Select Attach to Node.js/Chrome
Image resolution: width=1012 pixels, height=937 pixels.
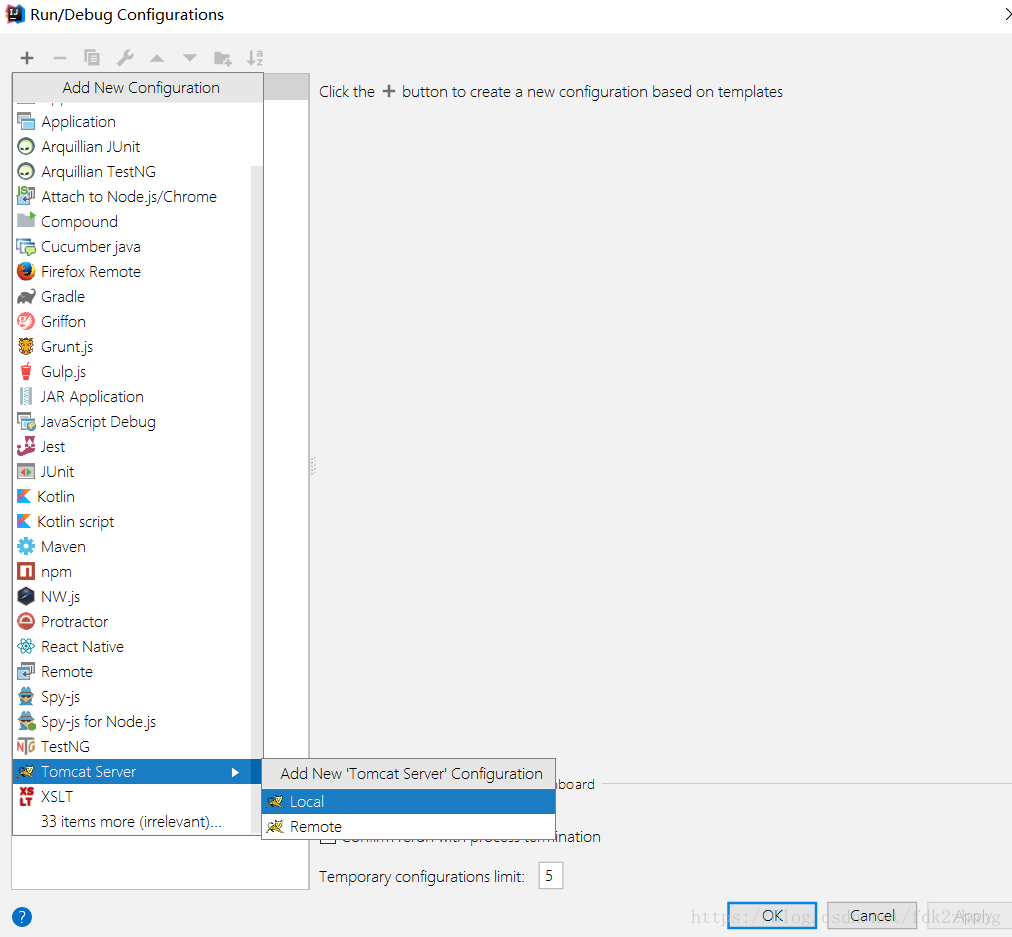pos(132,197)
